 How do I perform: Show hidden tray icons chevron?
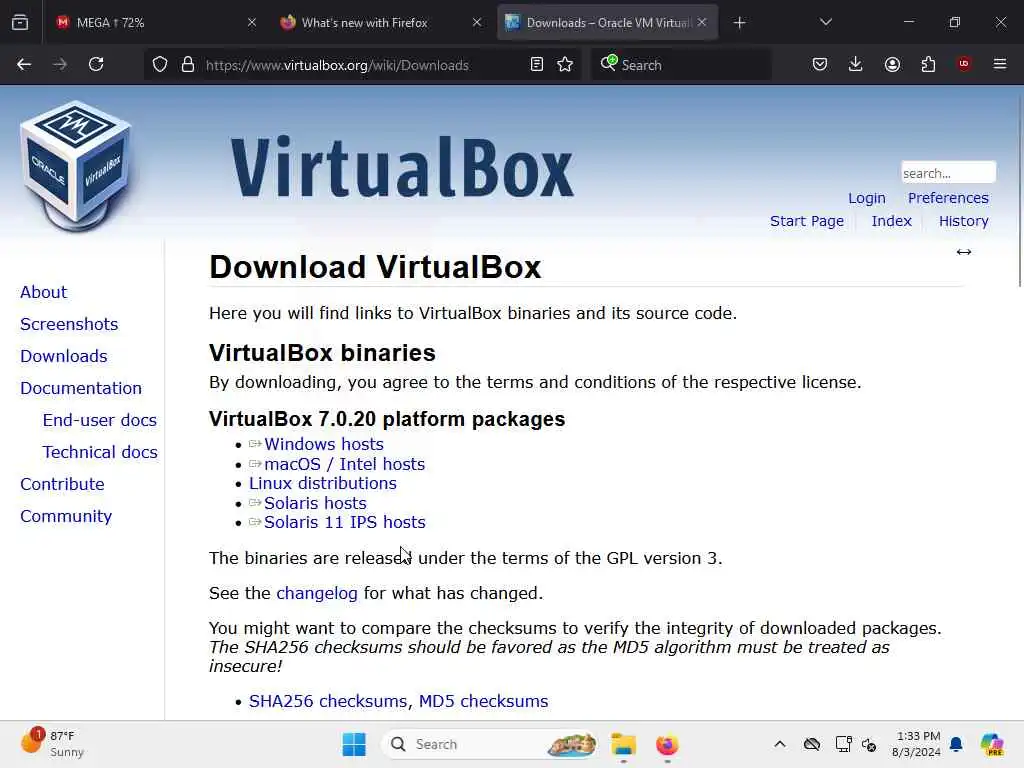coord(780,744)
